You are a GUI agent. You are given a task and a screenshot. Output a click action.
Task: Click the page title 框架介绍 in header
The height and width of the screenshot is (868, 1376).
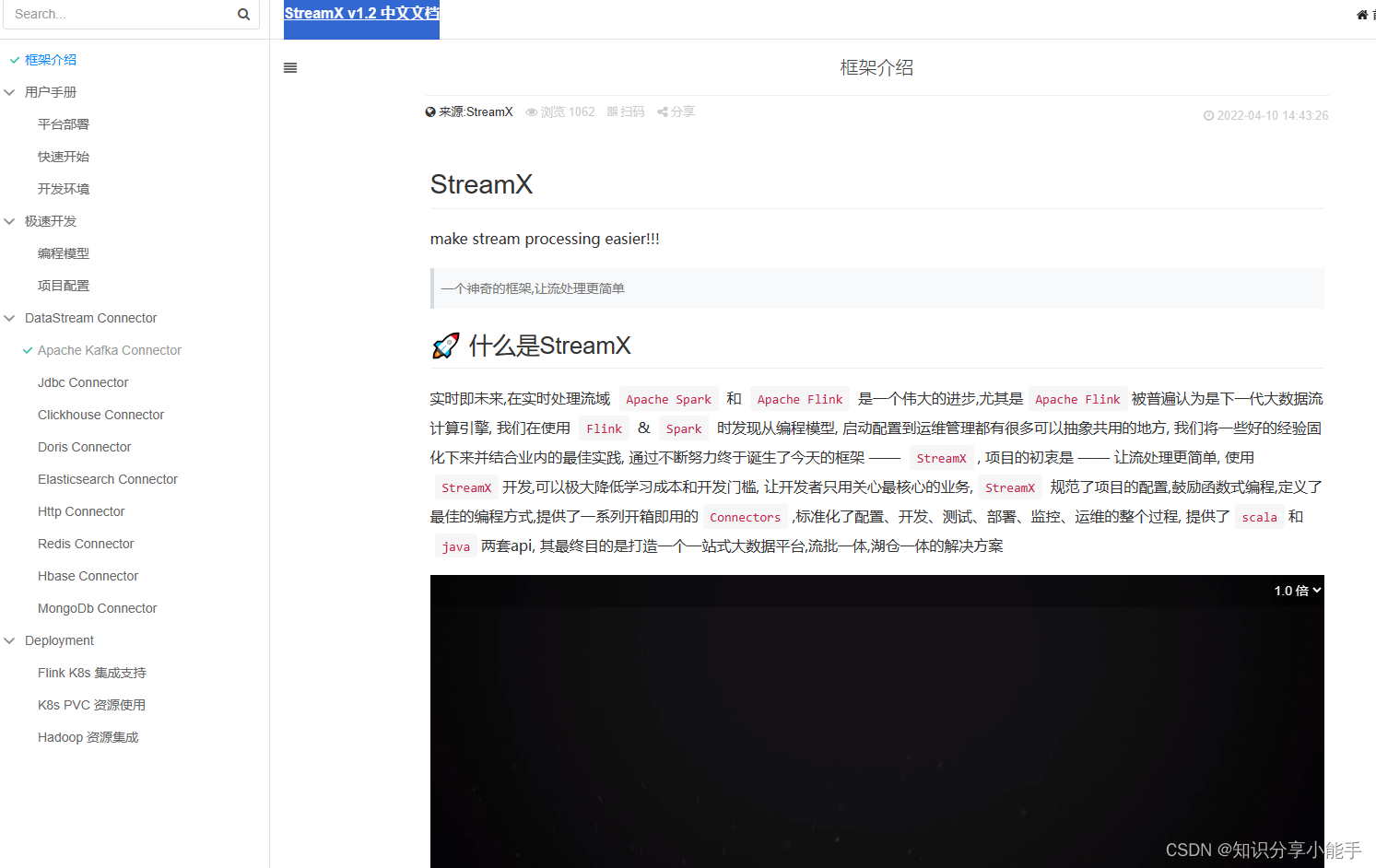[876, 67]
